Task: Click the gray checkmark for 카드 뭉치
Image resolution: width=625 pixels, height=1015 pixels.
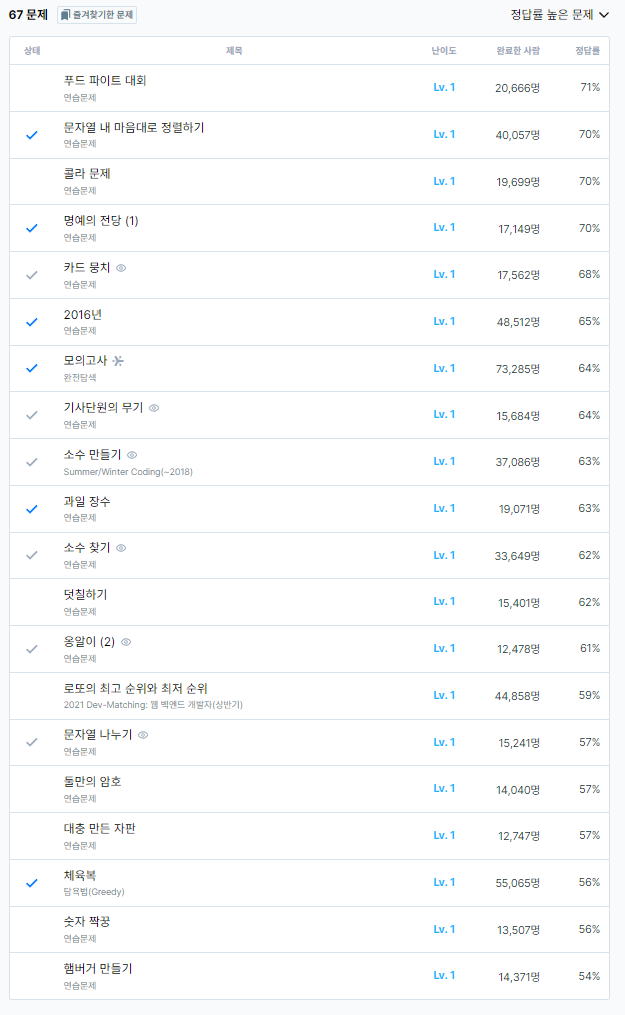Action: (32, 275)
